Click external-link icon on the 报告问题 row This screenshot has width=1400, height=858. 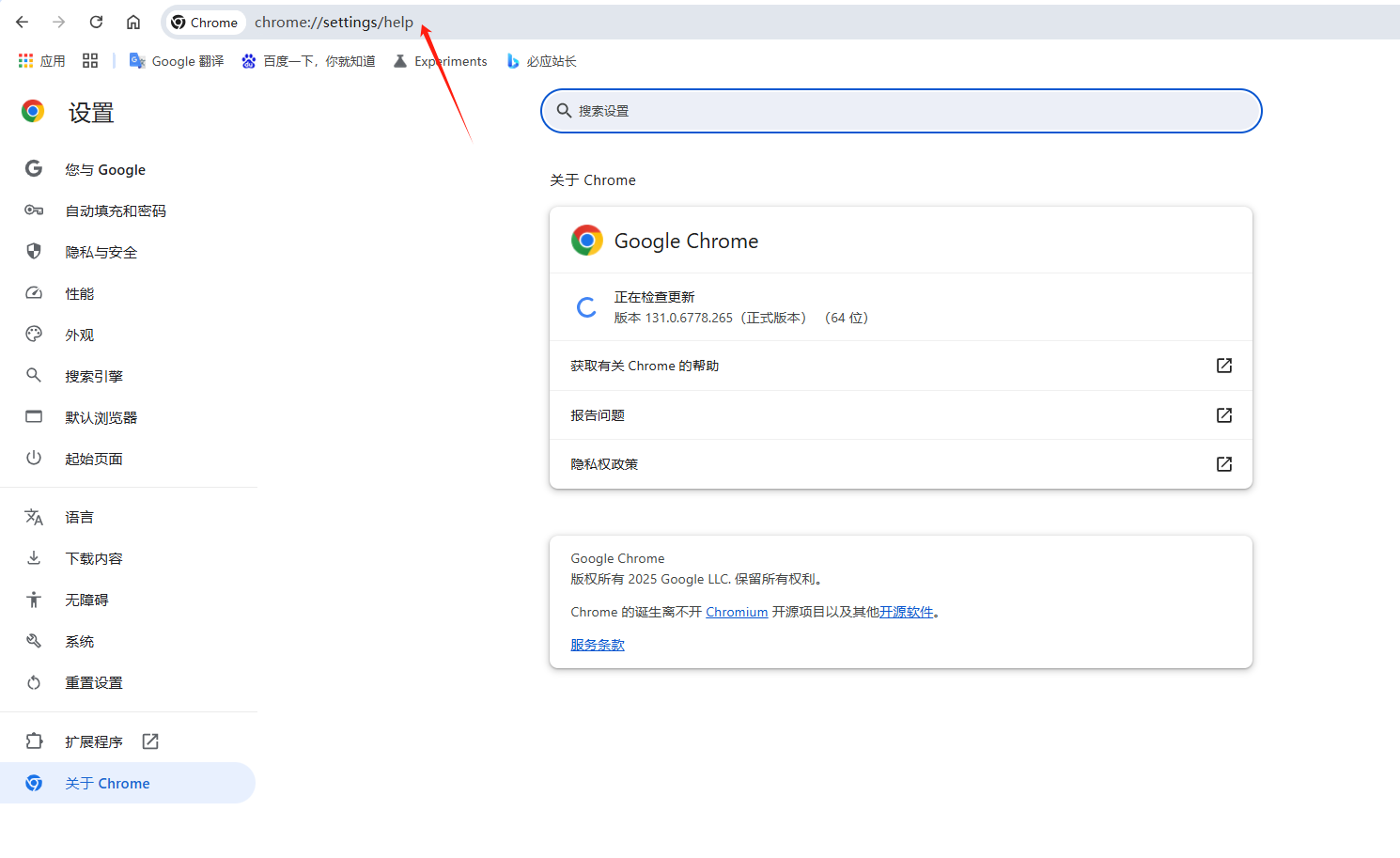(x=1224, y=415)
